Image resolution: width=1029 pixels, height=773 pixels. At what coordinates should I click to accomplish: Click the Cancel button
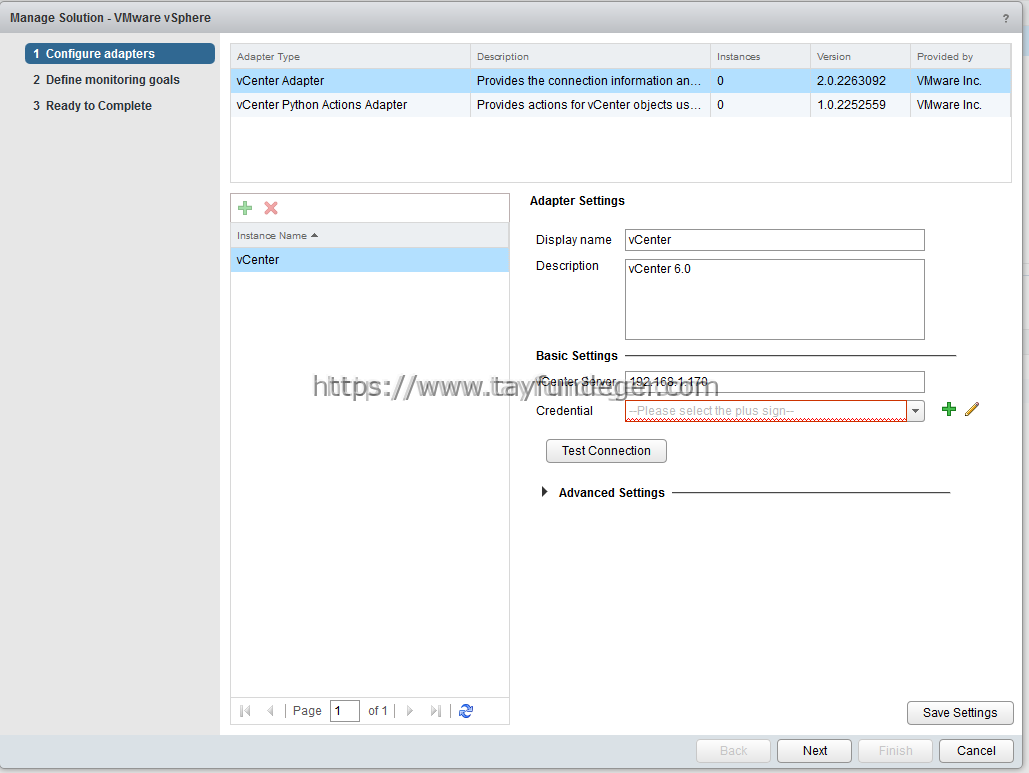click(976, 751)
